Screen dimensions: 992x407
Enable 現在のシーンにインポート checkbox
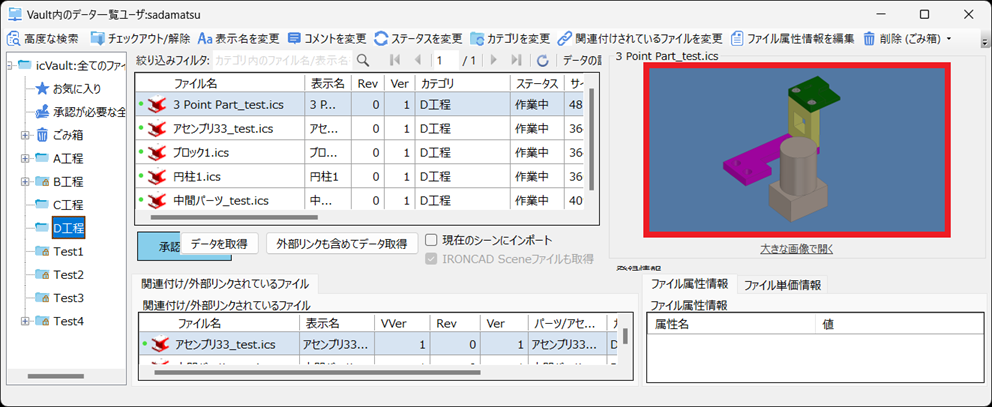coord(431,240)
